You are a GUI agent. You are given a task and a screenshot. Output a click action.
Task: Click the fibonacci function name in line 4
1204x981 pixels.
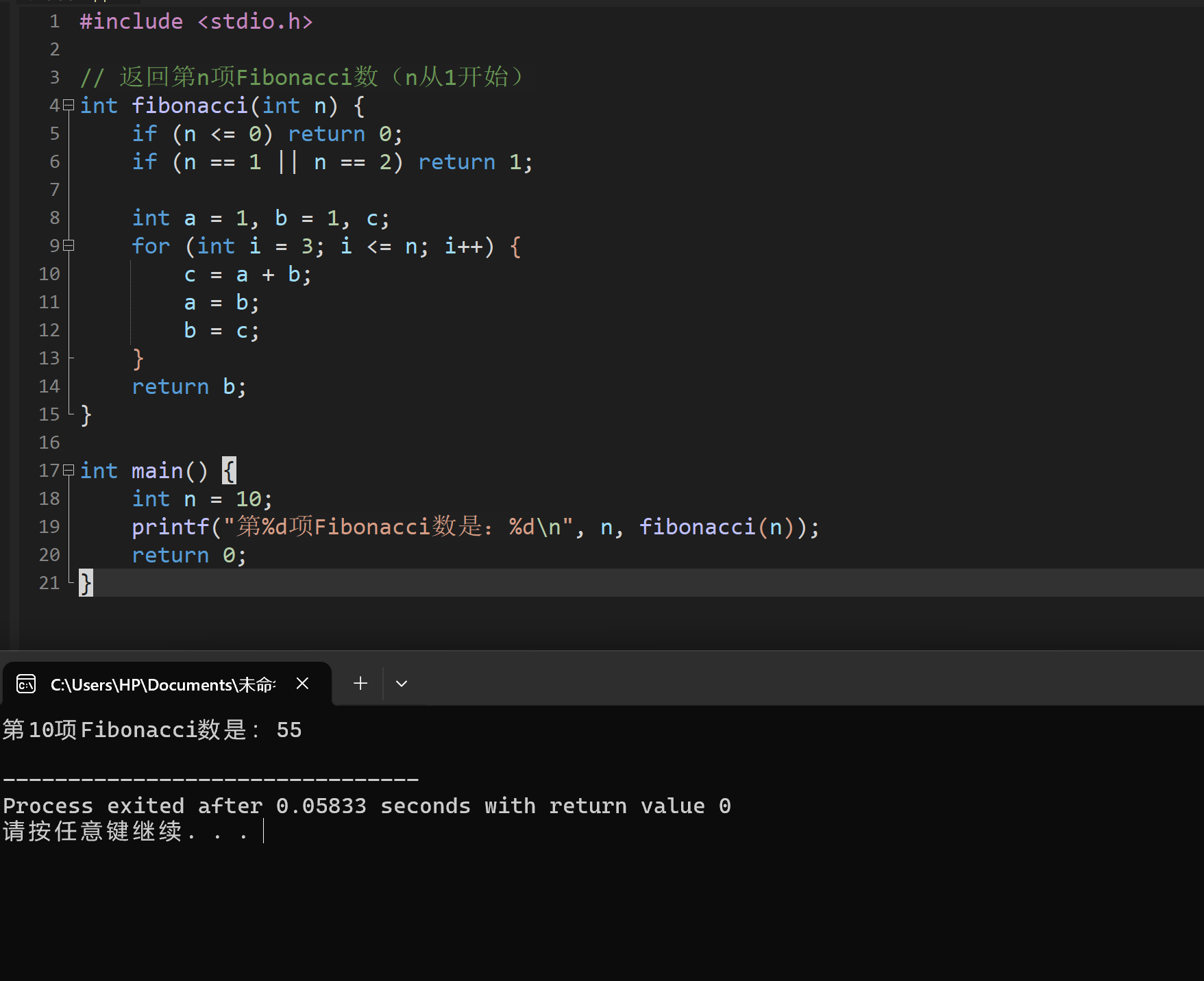coord(190,105)
